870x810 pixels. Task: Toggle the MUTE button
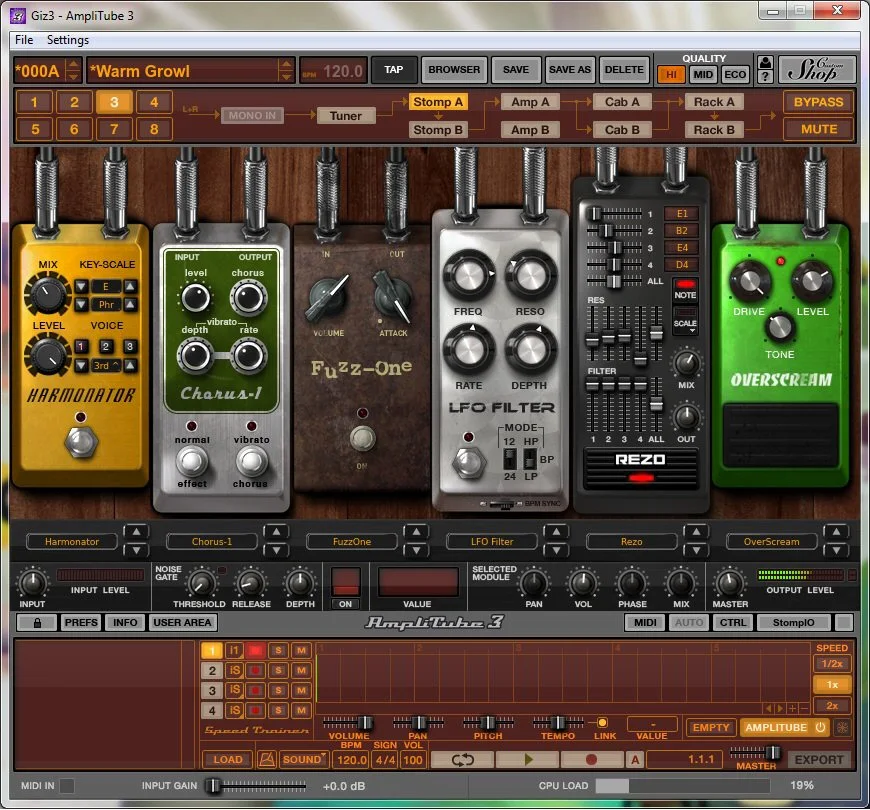[x=818, y=129]
